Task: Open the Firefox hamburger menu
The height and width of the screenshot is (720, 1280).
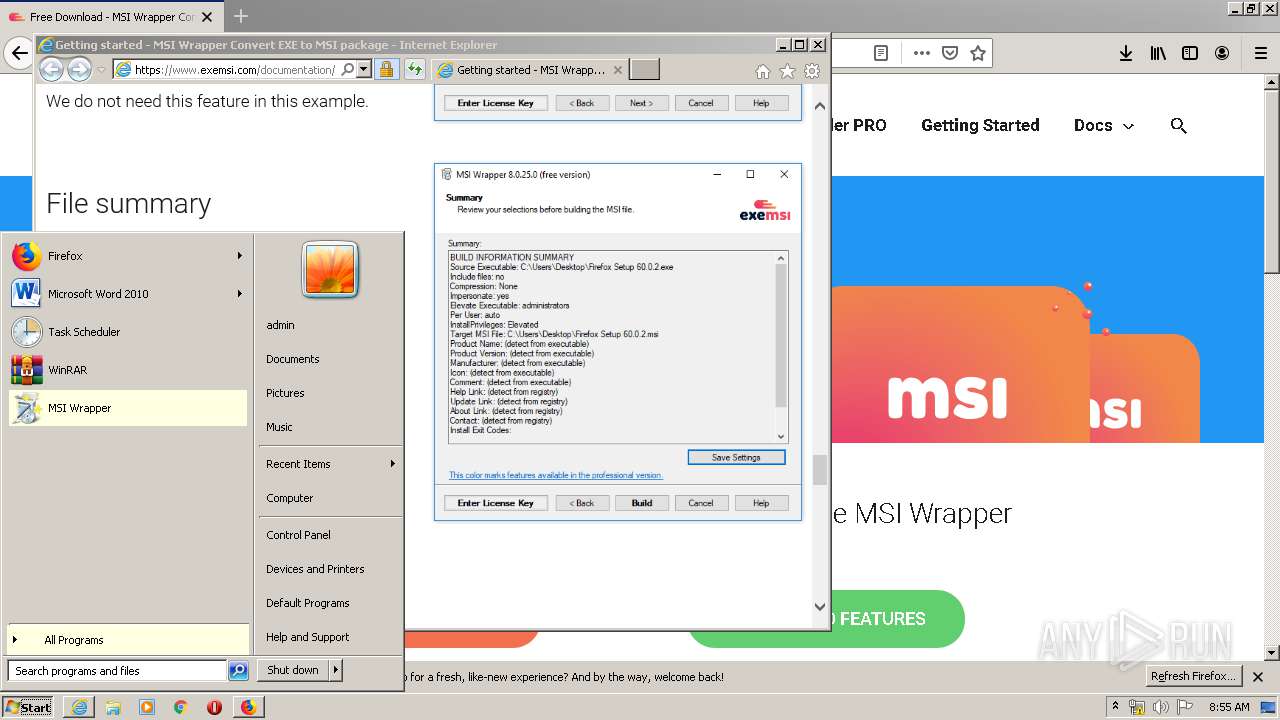Action: (1261, 53)
